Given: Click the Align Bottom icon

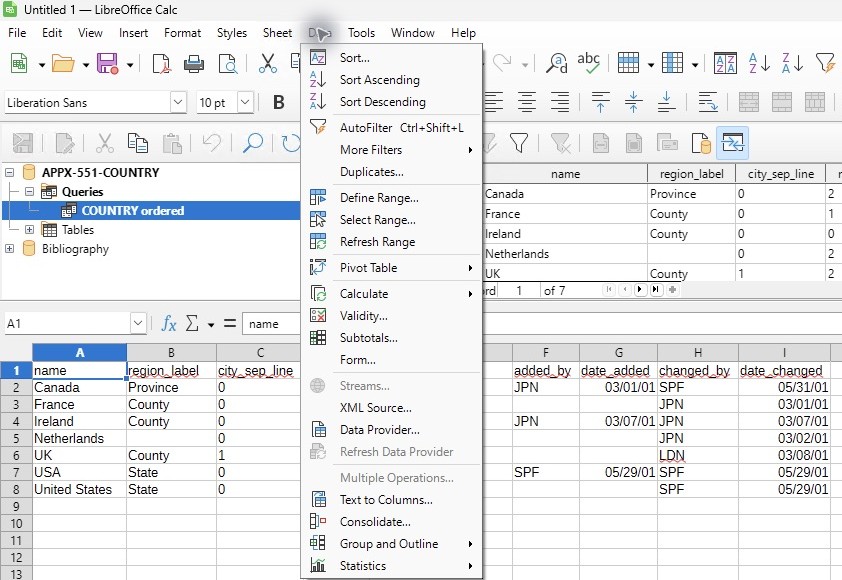Looking at the screenshot, I should [x=666, y=102].
